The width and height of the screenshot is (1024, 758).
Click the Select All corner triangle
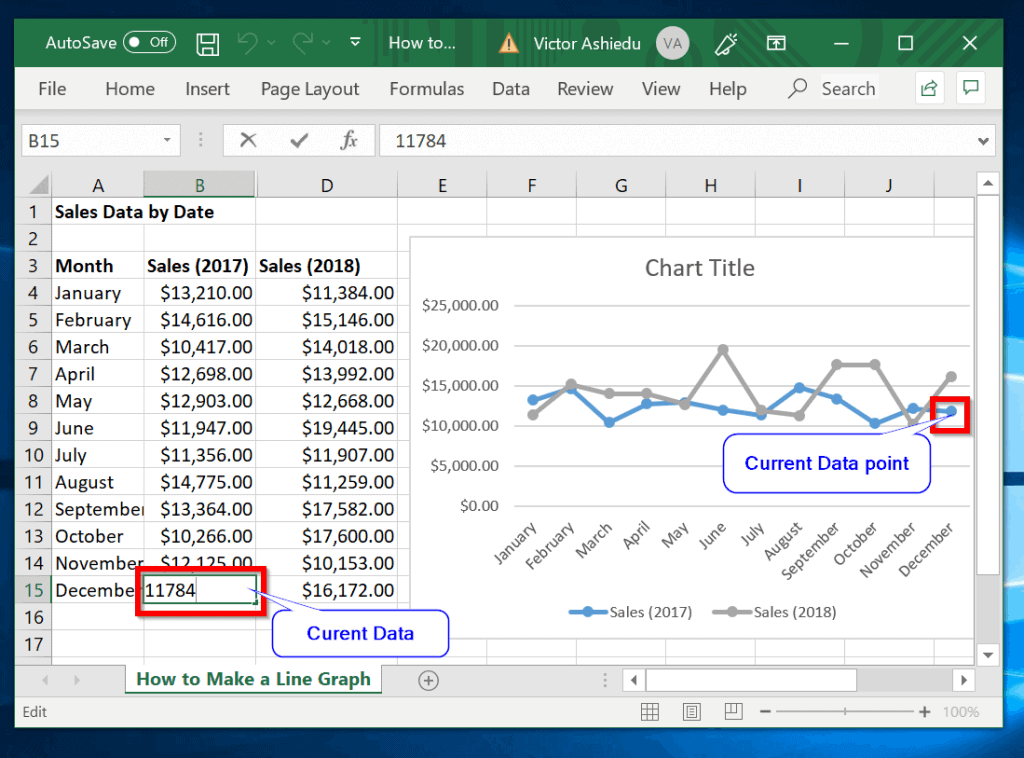[x=39, y=185]
